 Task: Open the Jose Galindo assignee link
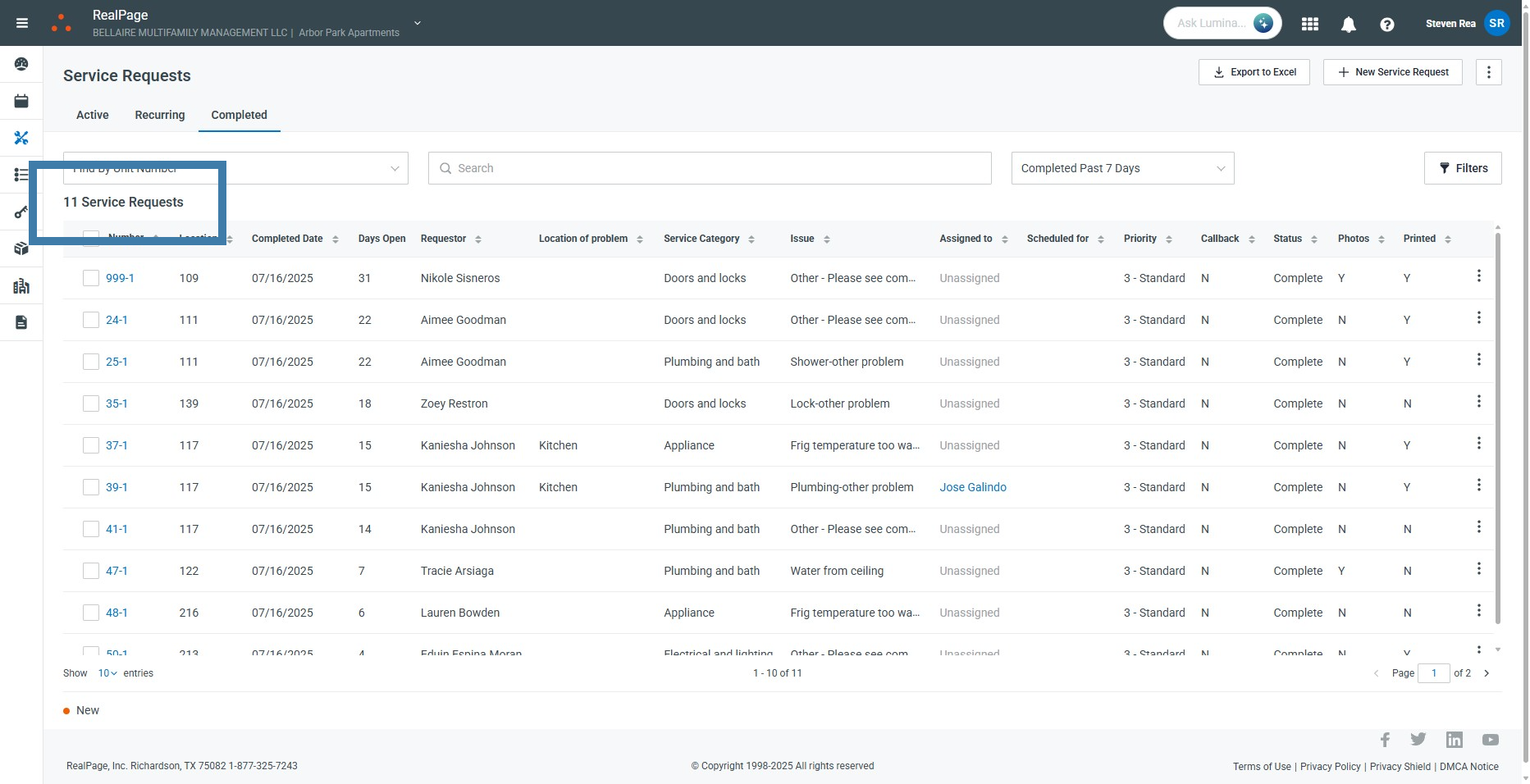[972, 487]
